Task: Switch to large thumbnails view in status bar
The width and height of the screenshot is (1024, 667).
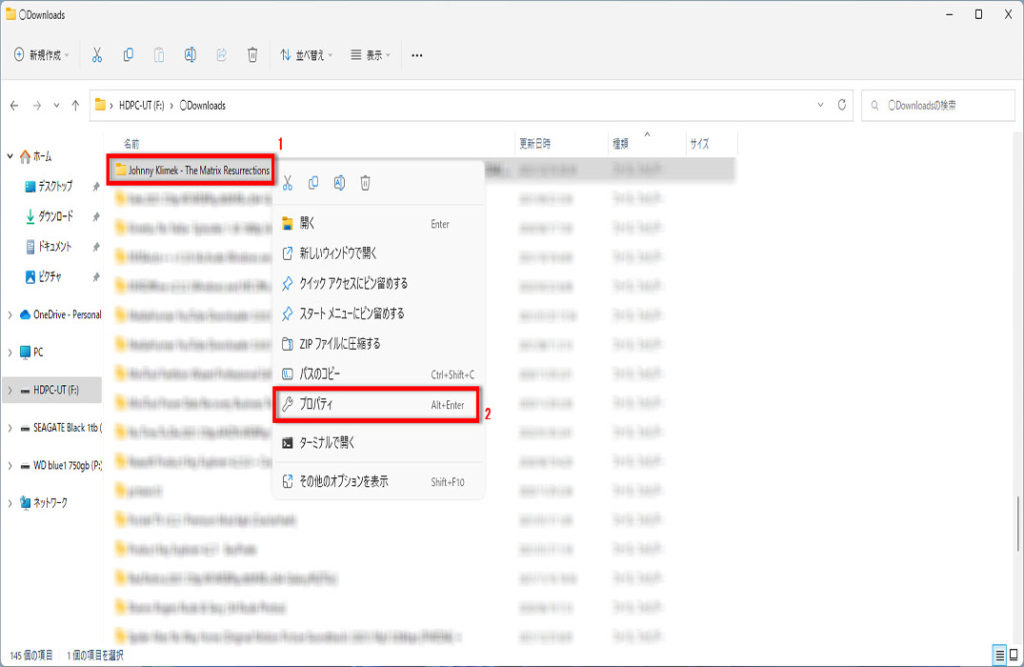Action: (x=1013, y=654)
